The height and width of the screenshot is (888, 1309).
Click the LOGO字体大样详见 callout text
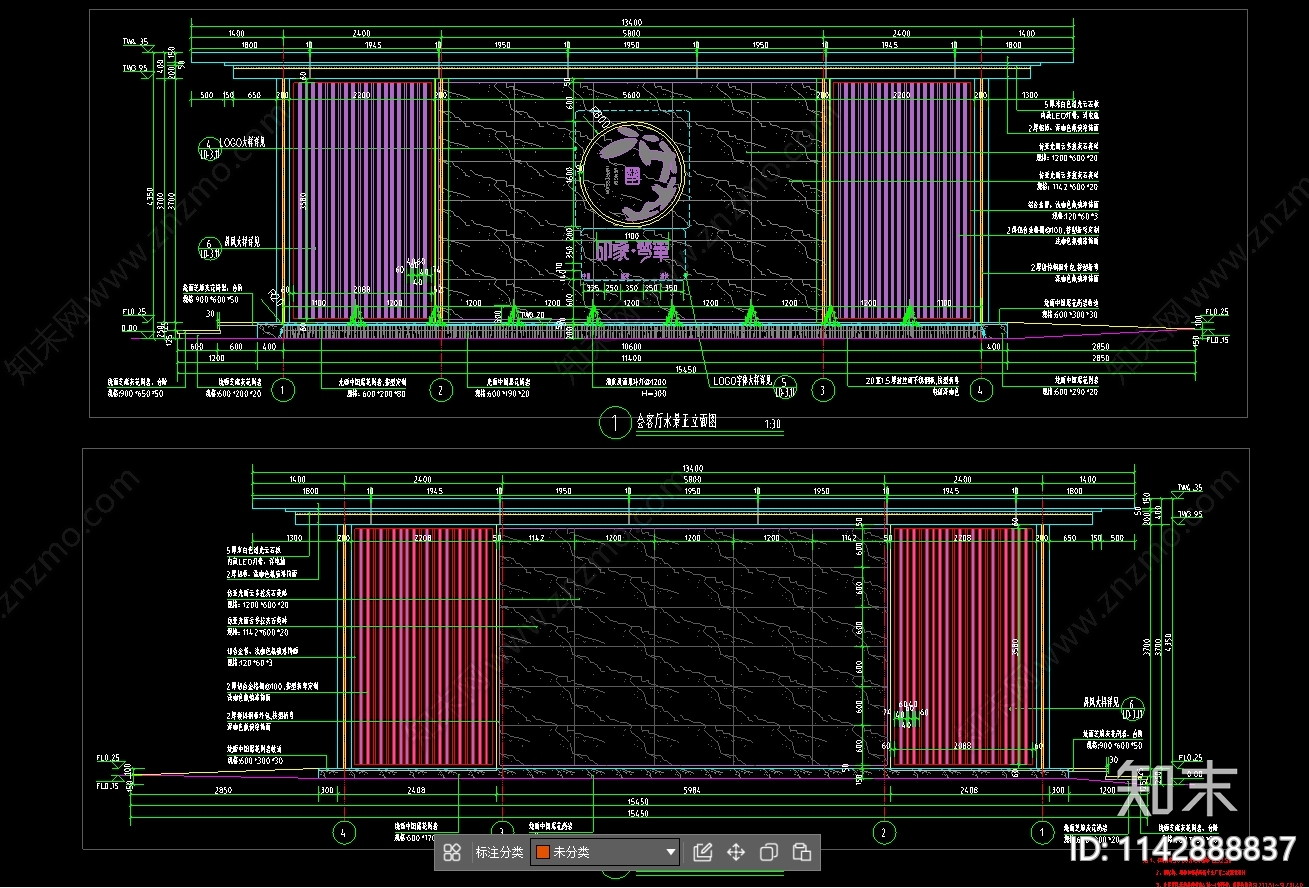741,381
